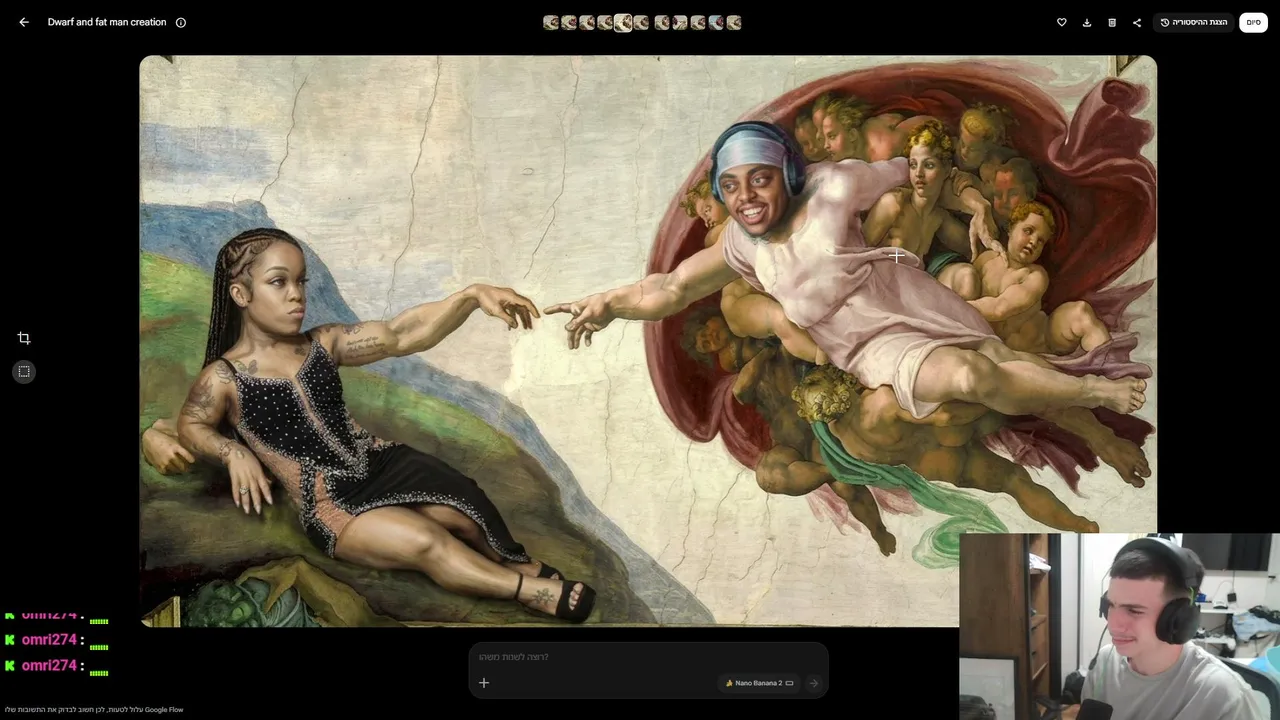
Task: Open the info icon beside the title
Action: (181, 22)
